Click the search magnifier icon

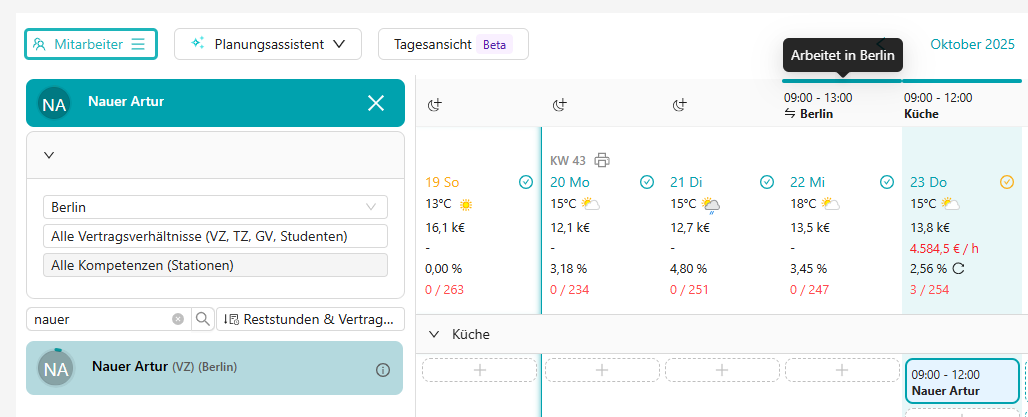[203, 319]
